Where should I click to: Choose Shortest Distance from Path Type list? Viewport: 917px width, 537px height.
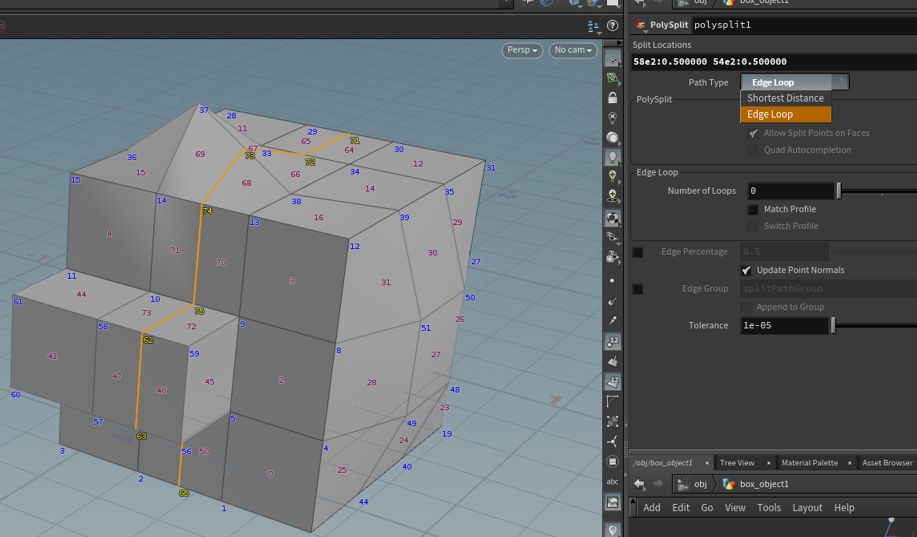(785, 98)
